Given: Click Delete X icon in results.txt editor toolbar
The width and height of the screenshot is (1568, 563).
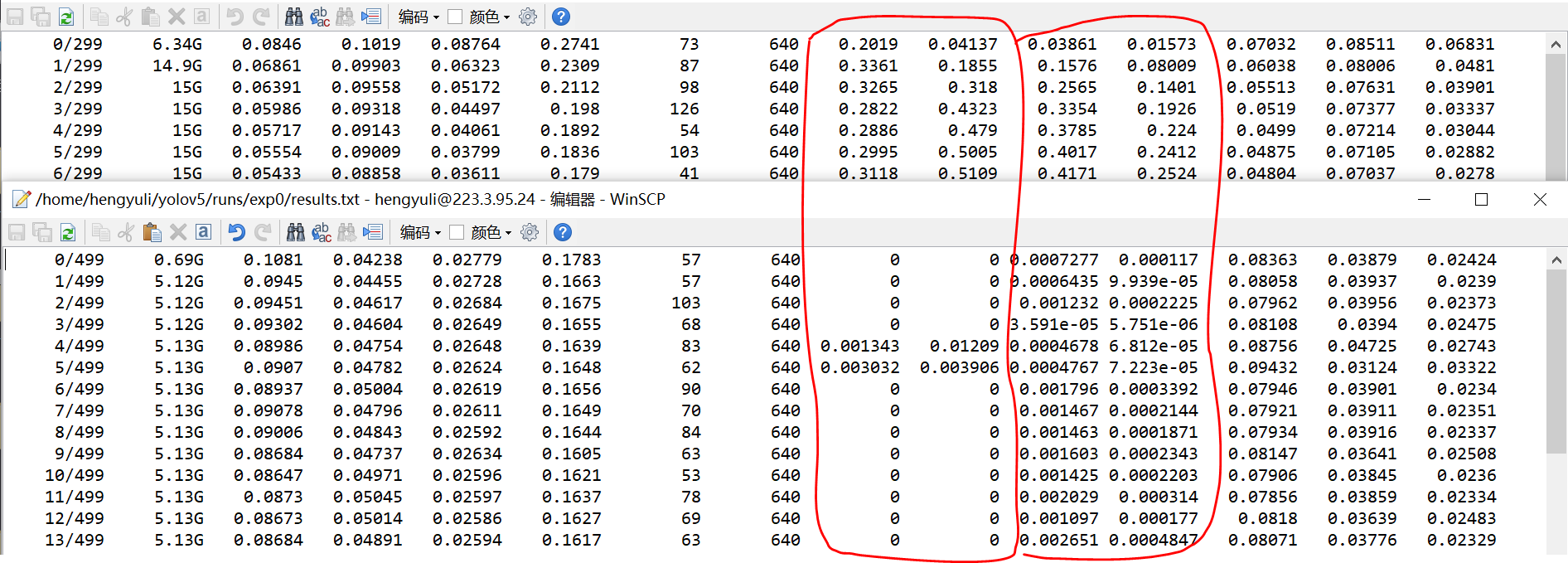Looking at the screenshot, I should tap(177, 232).
